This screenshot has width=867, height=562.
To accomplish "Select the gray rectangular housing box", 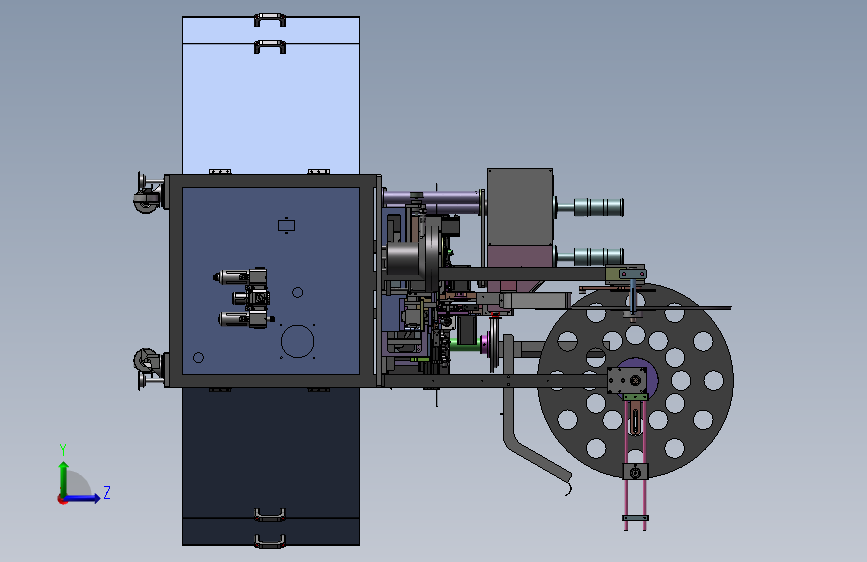I will pos(520,207).
